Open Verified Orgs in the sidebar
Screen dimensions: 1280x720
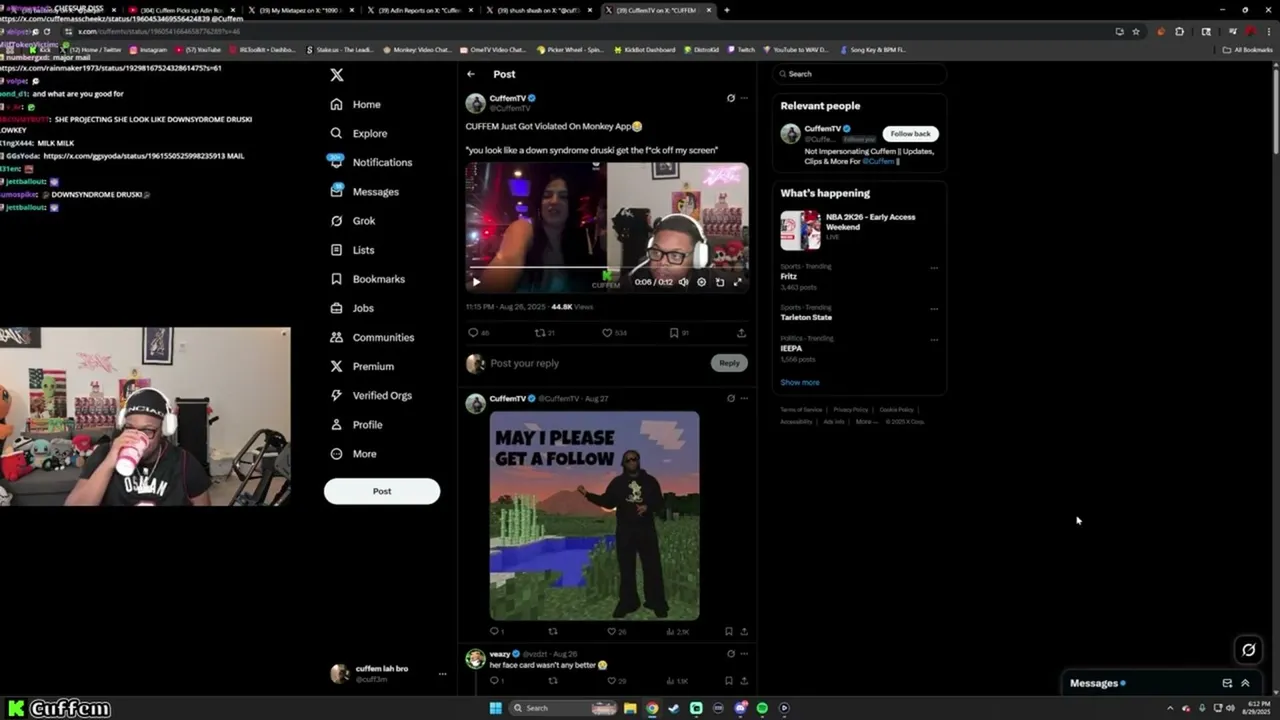[x=371, y=395]
